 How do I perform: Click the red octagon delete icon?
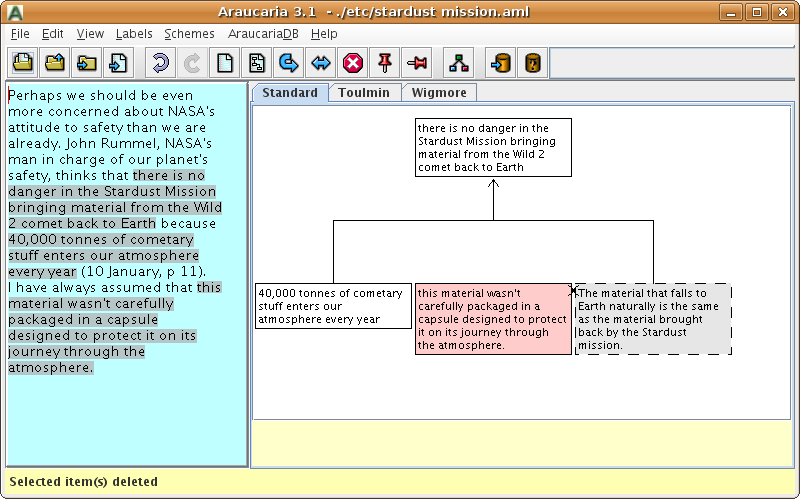tap(353, 63)
